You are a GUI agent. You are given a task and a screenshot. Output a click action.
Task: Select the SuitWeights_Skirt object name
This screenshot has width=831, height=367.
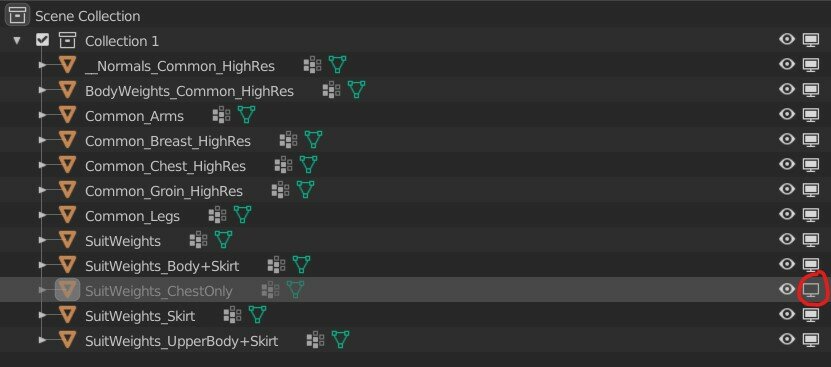coord(140,316)
